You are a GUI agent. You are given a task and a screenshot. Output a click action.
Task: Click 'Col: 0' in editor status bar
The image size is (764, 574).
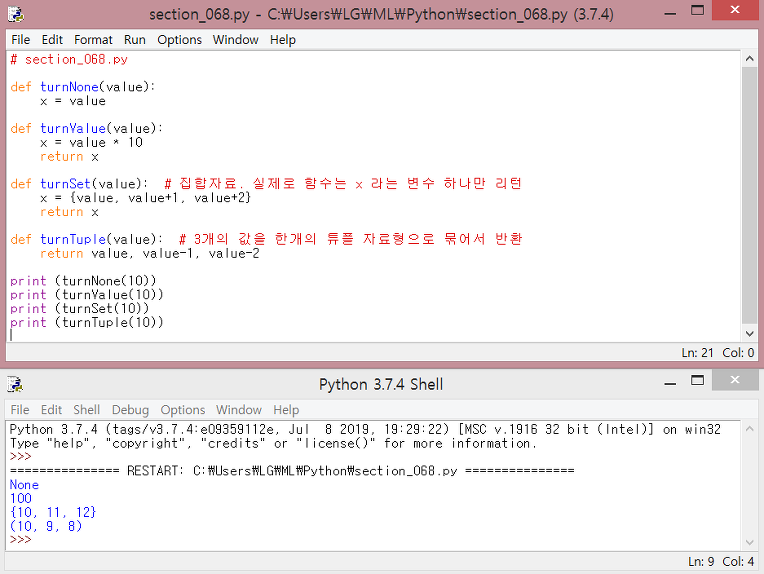click(x=738, y=353)
